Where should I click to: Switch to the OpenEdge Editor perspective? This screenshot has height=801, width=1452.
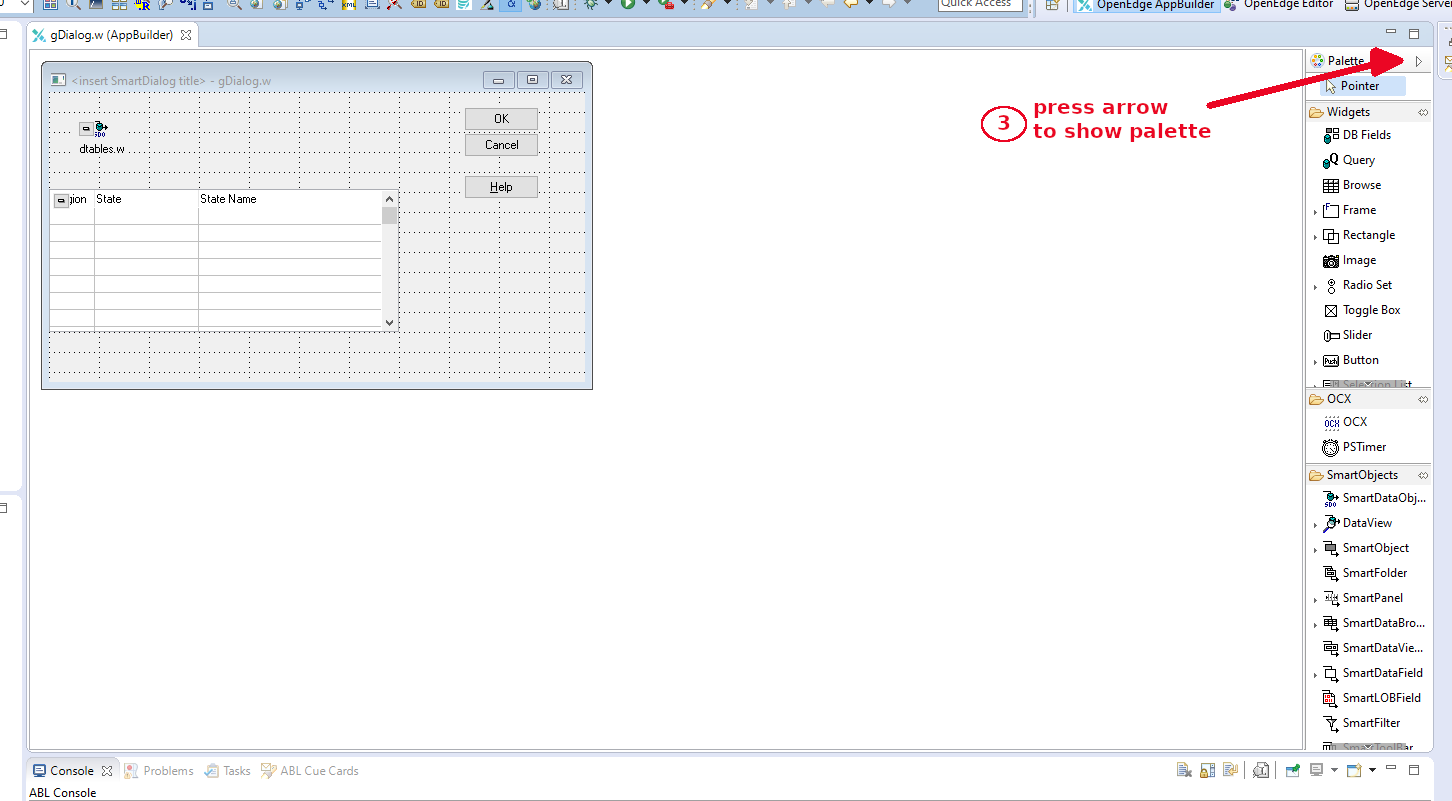[x=1281, y=4]
